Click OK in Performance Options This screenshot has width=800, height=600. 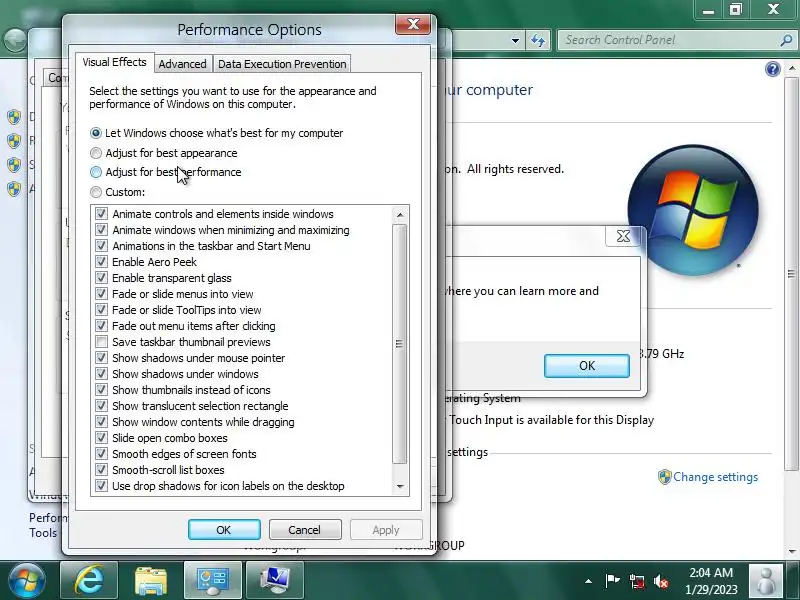pos(224,530)
